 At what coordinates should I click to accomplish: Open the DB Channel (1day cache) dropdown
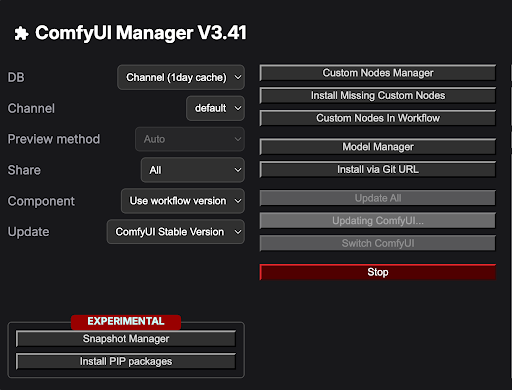(181, 77)
